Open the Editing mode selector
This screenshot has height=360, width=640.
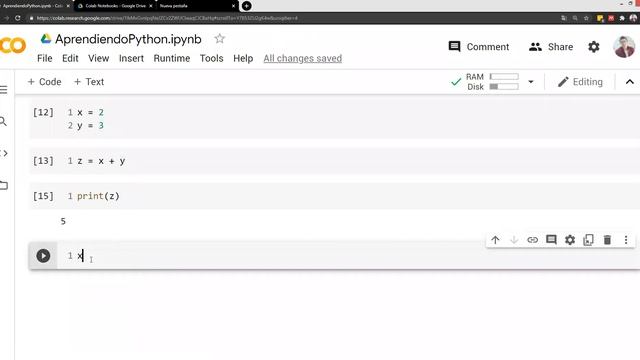coord(580,82)
